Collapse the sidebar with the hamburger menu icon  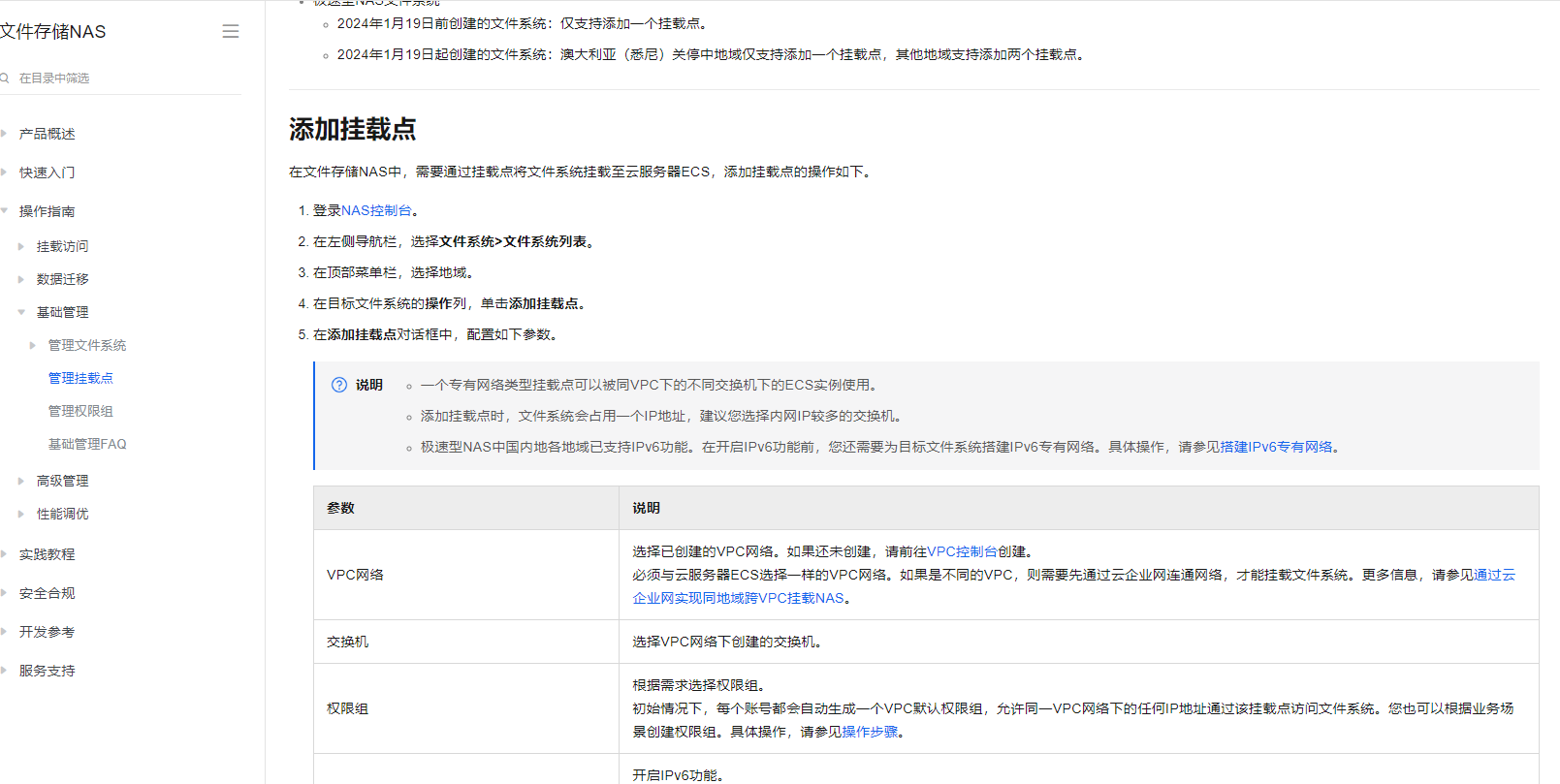coord(231,31)
